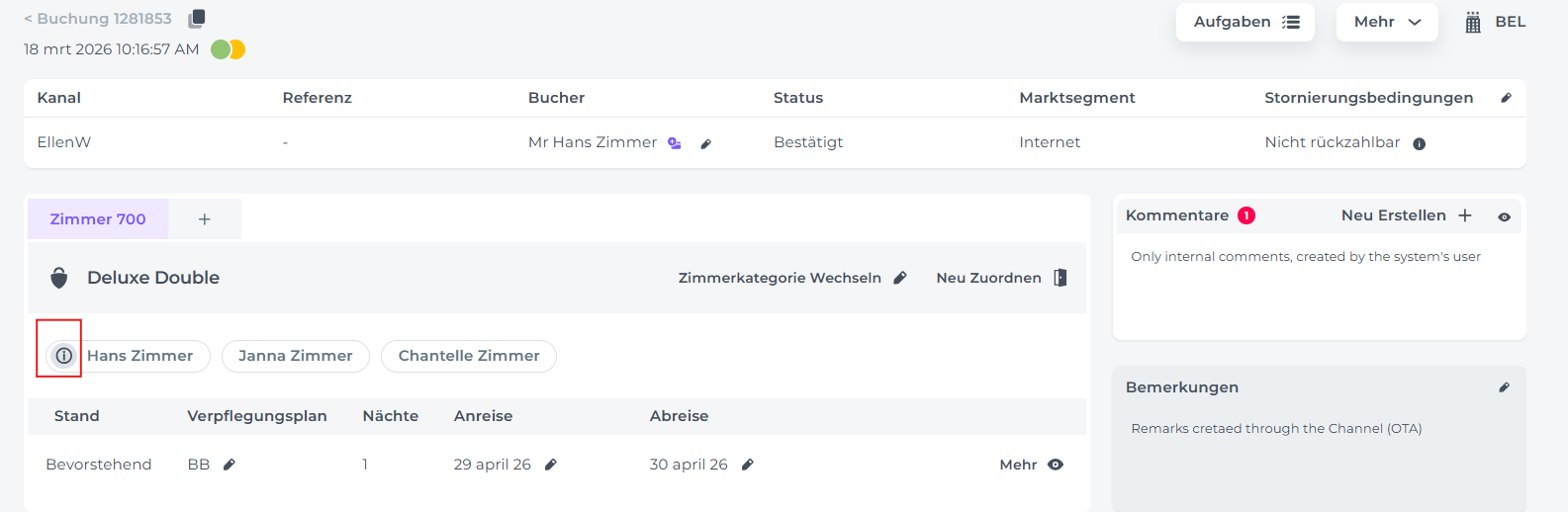Show info for Nicht rückzahlbar
1568x512 pixels.
click(x=1420, y=144)
